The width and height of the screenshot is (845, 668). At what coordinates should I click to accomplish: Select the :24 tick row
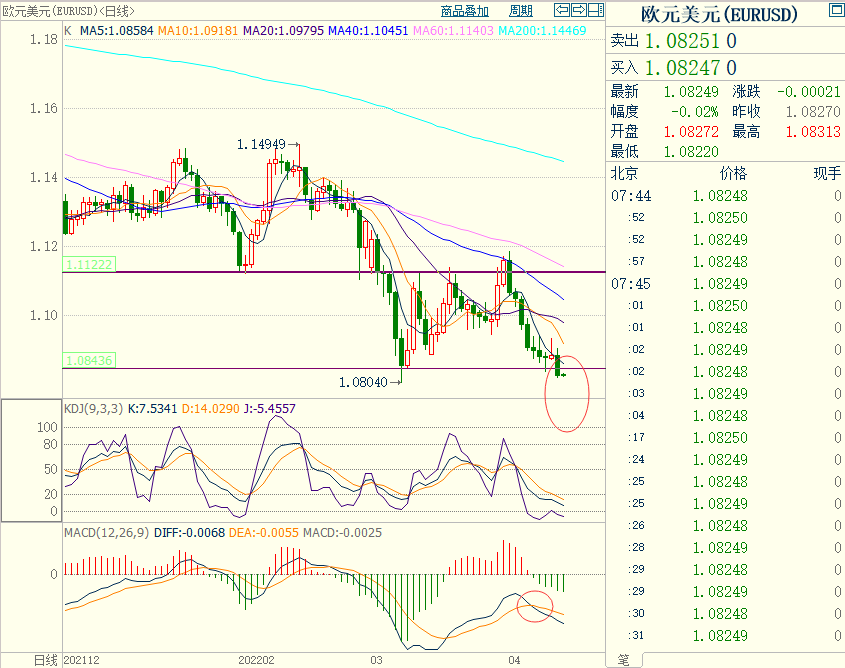point(725,460)
